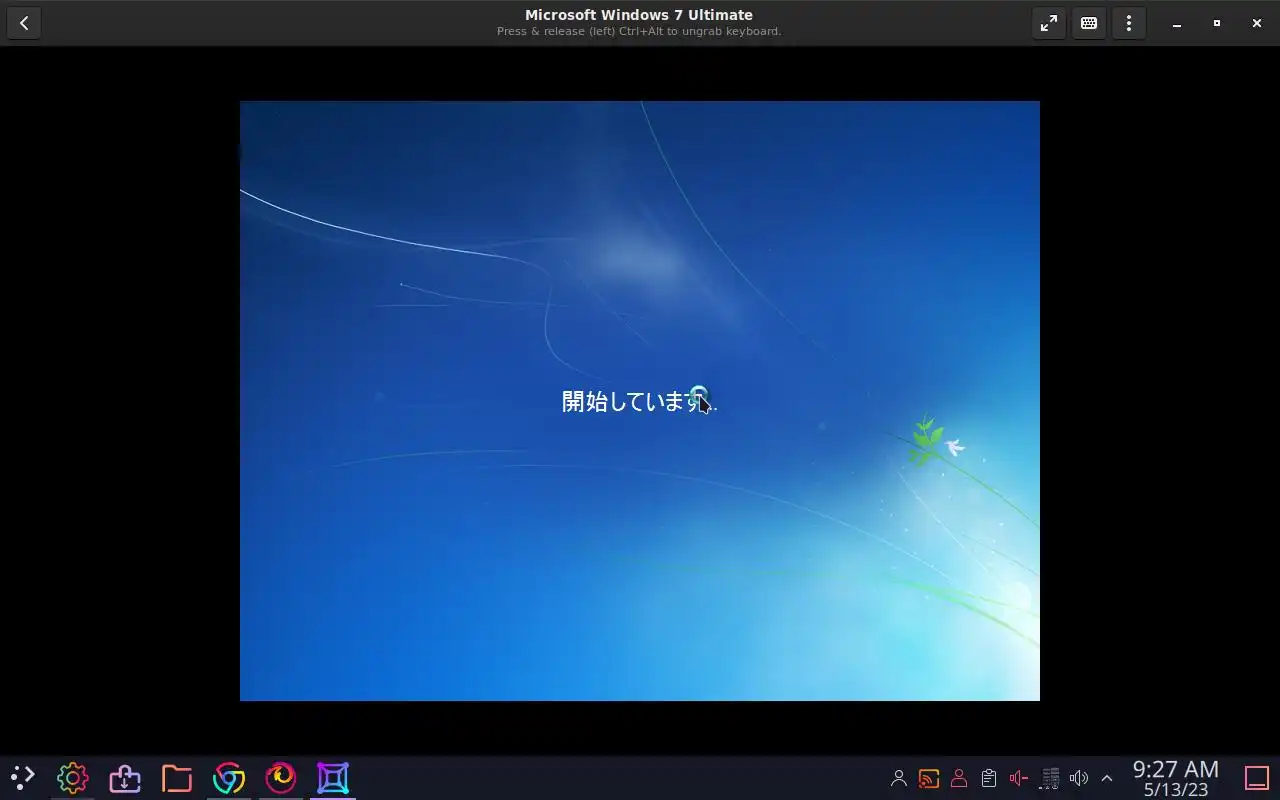Open the network server tray icon
1280x800 pixels.
(x=1050, y=778)
